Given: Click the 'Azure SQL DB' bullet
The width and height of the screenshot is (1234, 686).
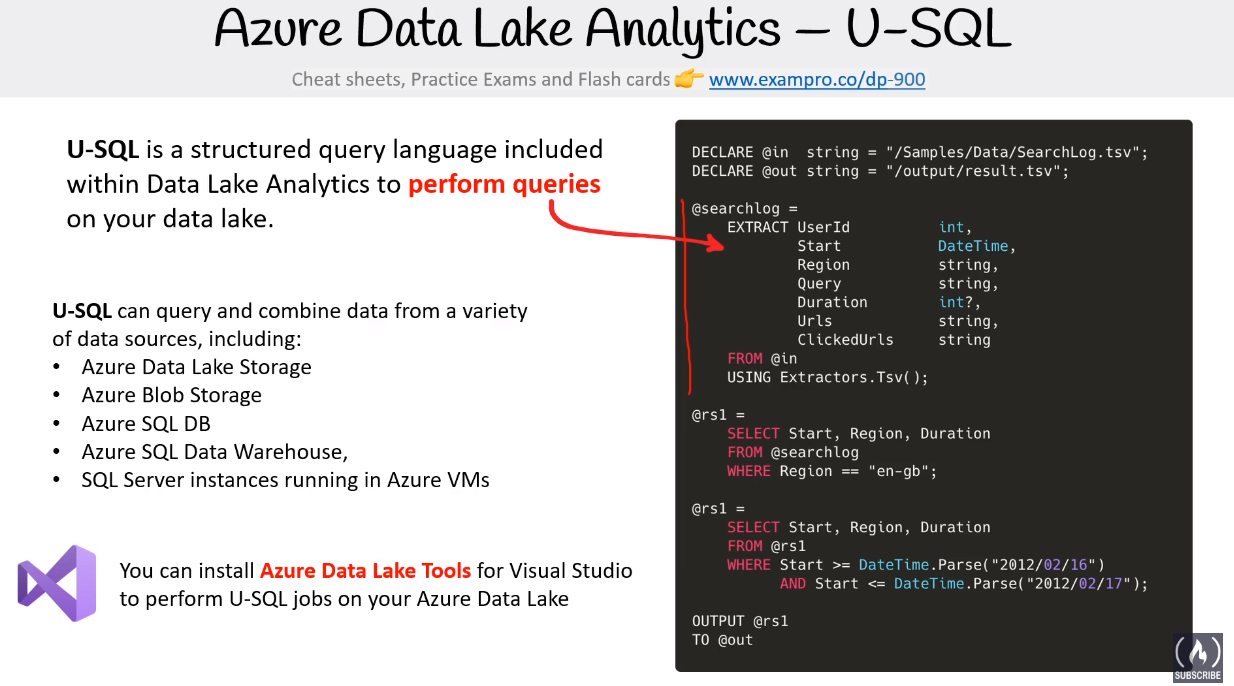Looking at the screenshot, I should coord(146,423).
